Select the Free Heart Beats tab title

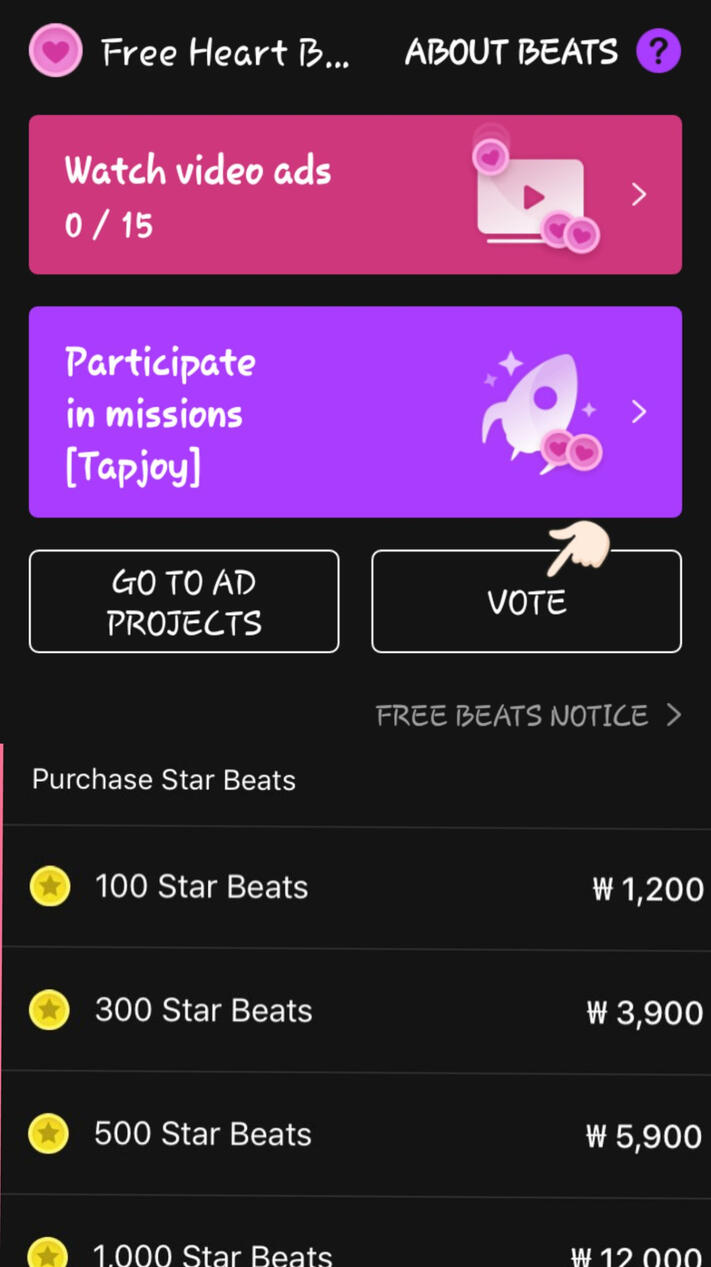[x=225, y=52]
